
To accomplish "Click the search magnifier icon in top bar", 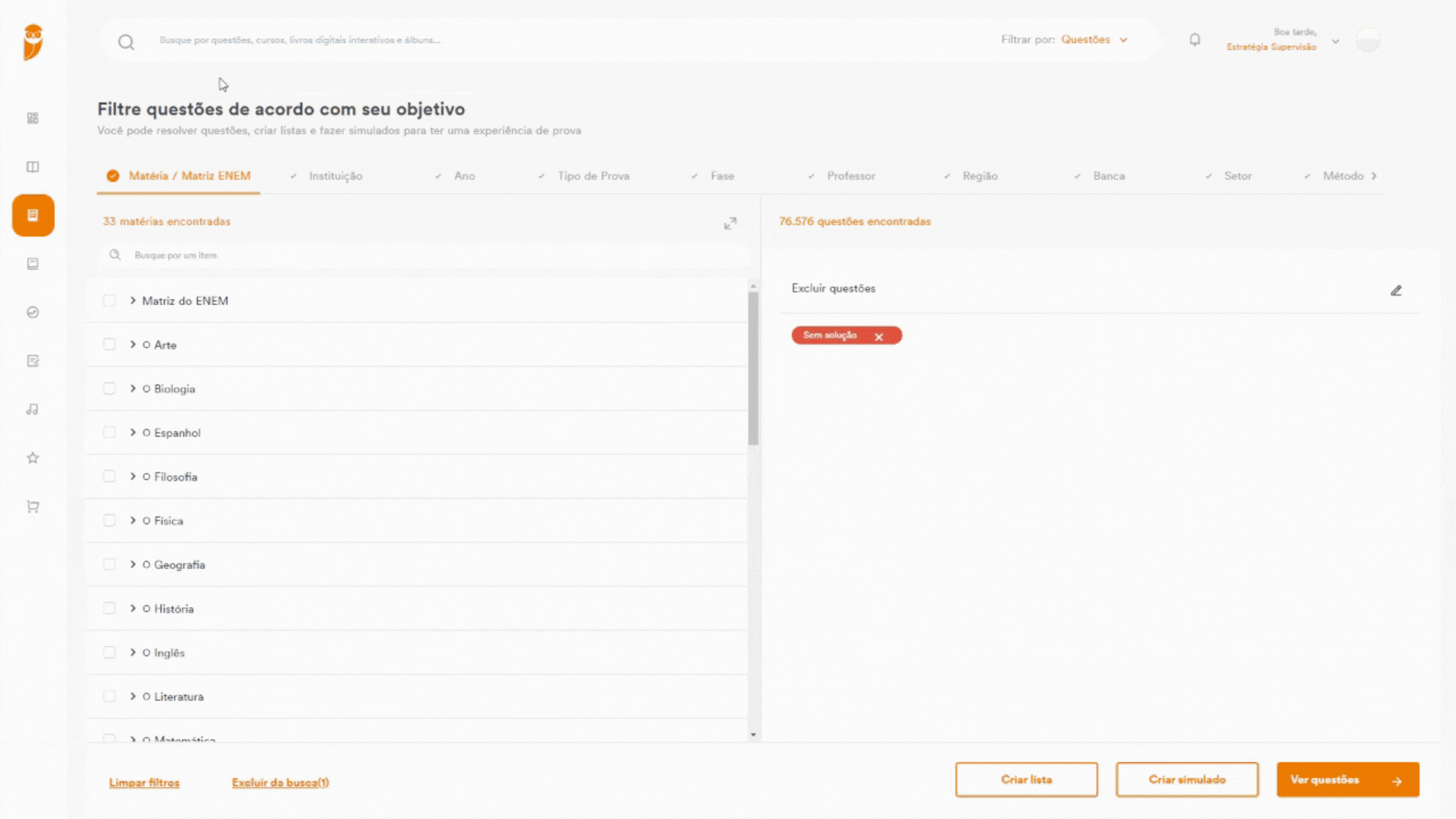I will point(126,42).
